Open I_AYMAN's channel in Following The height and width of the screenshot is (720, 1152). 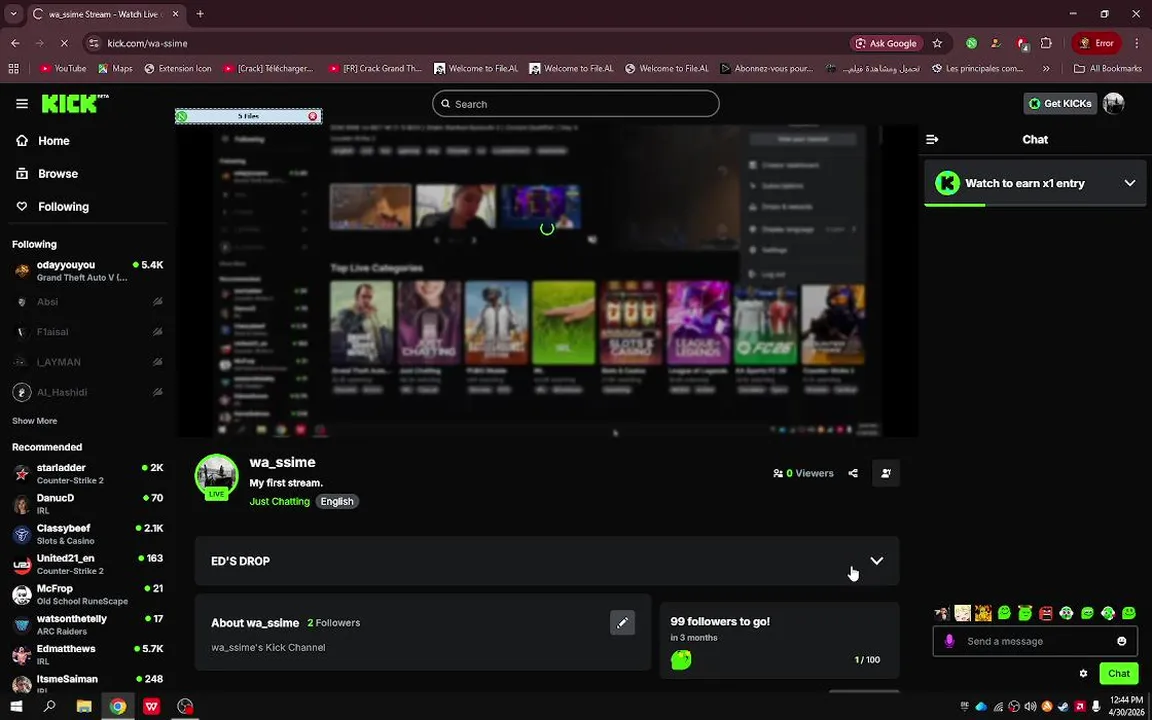pyautogui.click(x=88, y=362)
